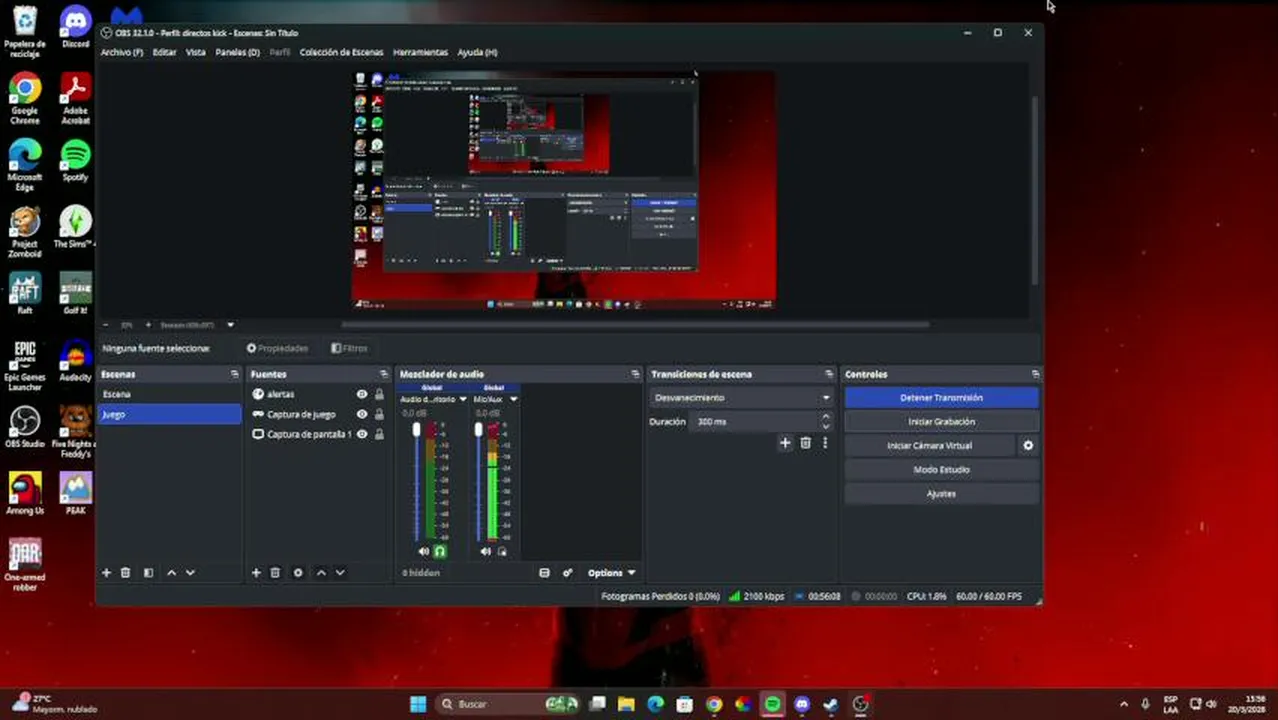The width and height of the screenshot is (1278, 720).
Task: Adjust desktop audio volume fader
Action: (417, 430)
